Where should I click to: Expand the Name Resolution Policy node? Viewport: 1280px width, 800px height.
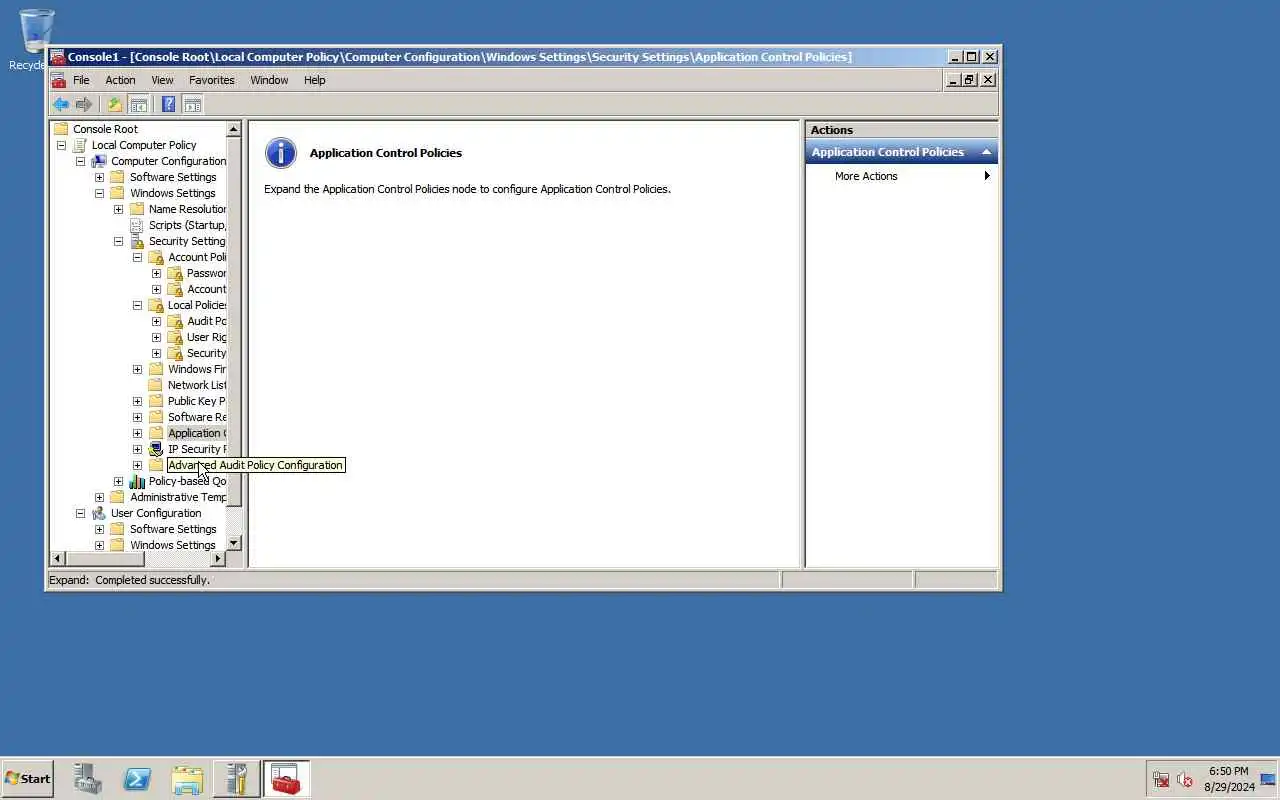[x=118, y=209]
